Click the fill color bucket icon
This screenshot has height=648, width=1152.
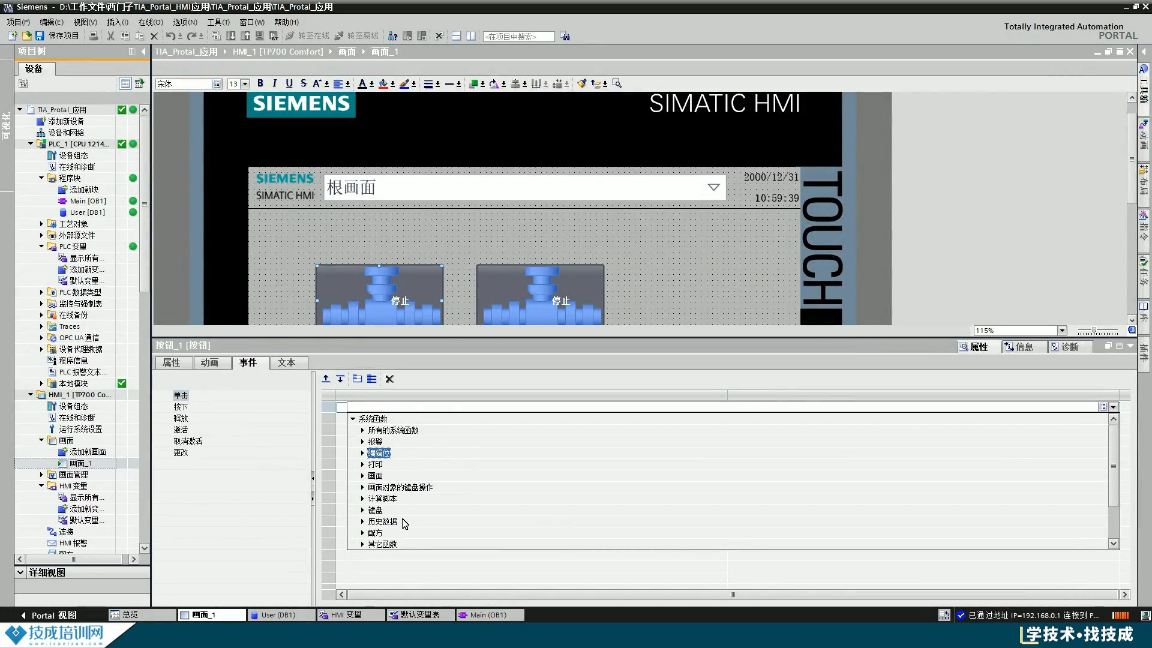[x=383, y=84]
